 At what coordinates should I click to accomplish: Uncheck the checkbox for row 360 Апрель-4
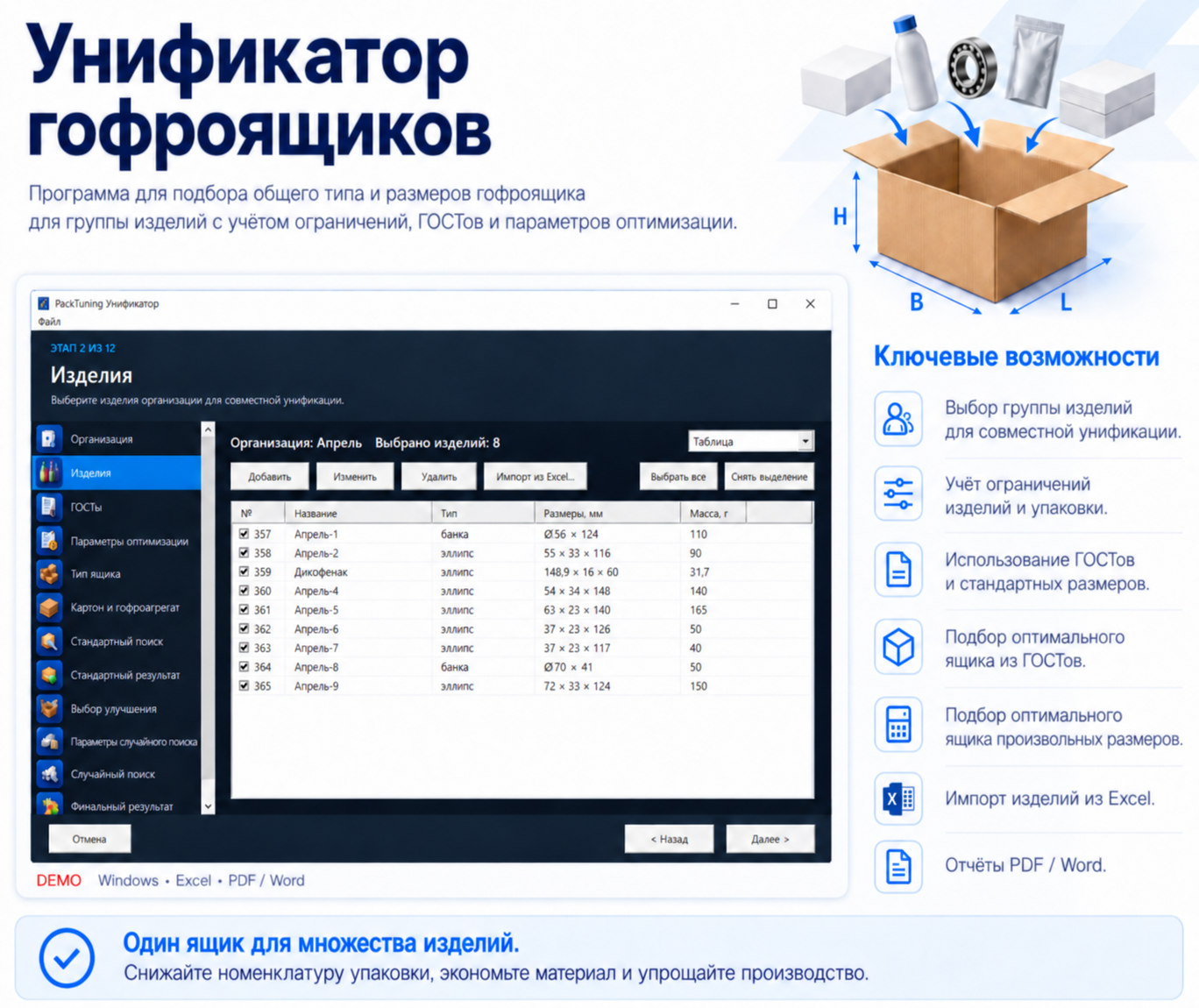244,591
